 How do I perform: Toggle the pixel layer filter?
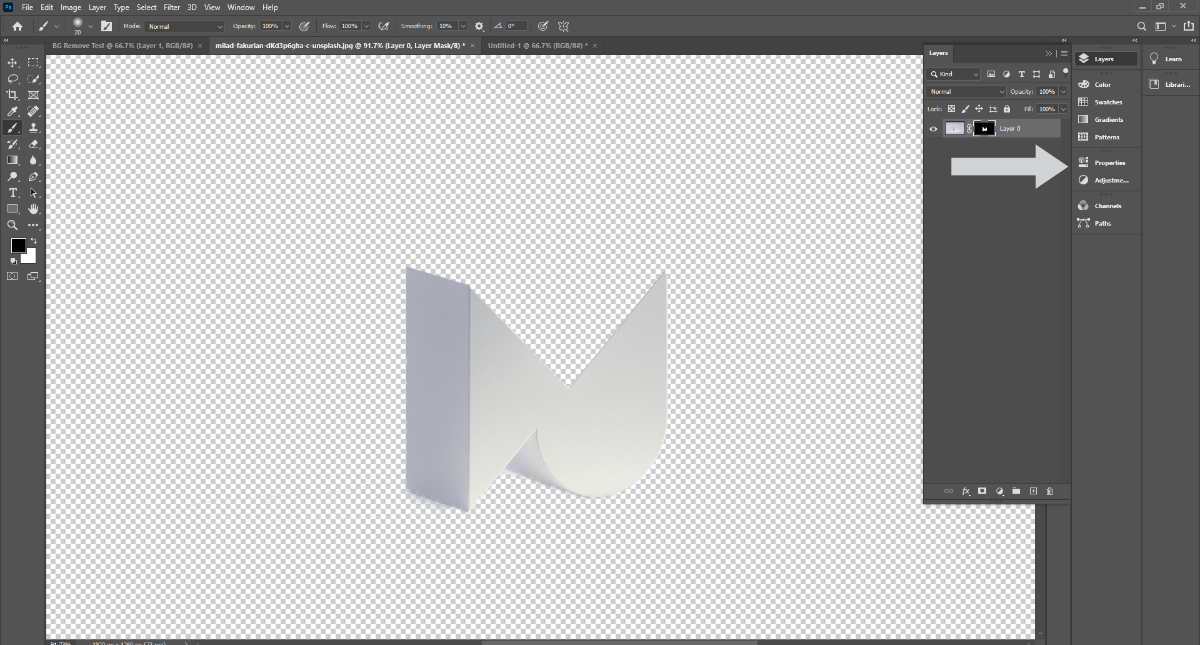coord(991,74)
